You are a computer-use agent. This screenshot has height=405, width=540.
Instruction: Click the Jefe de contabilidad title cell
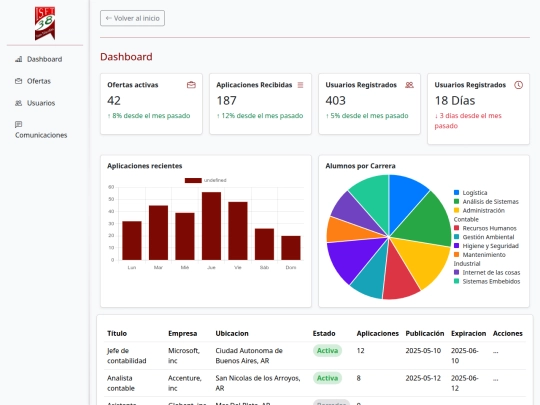(127, 356)
